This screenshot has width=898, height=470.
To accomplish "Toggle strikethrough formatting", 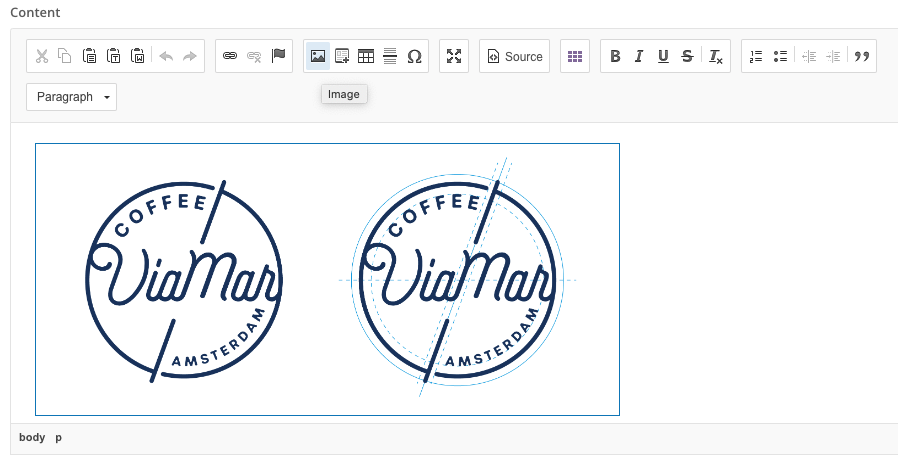I will [687, 56].
